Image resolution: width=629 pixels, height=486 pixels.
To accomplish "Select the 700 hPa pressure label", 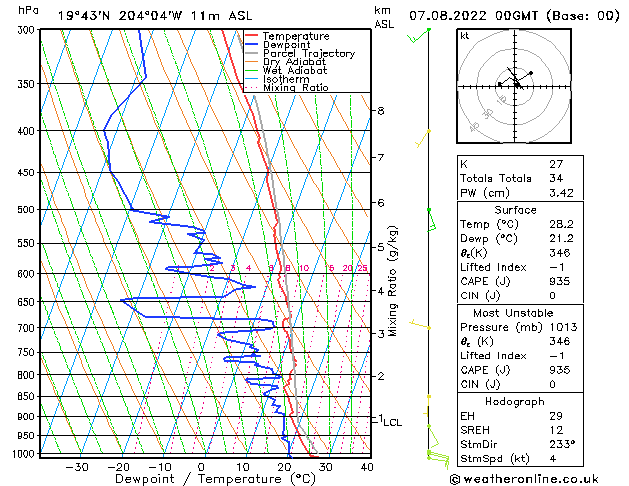I will tap(28, 328).
